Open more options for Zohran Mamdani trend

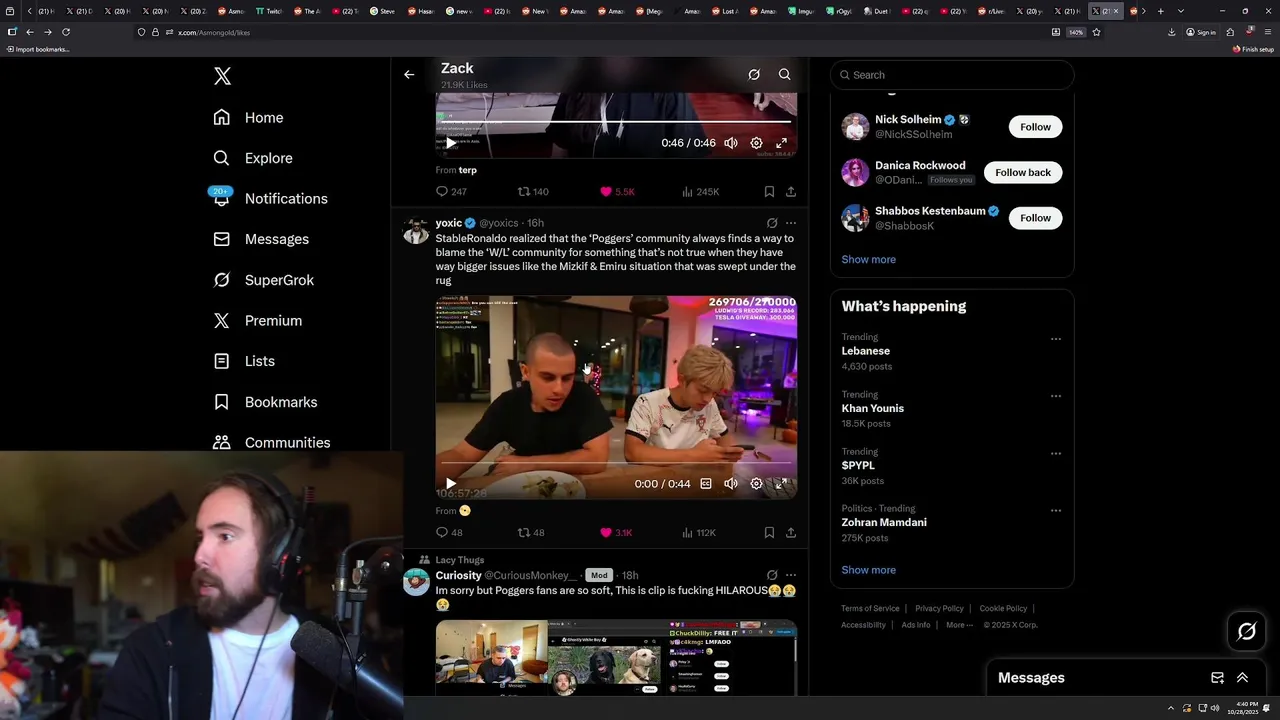tap(1055, 510)
